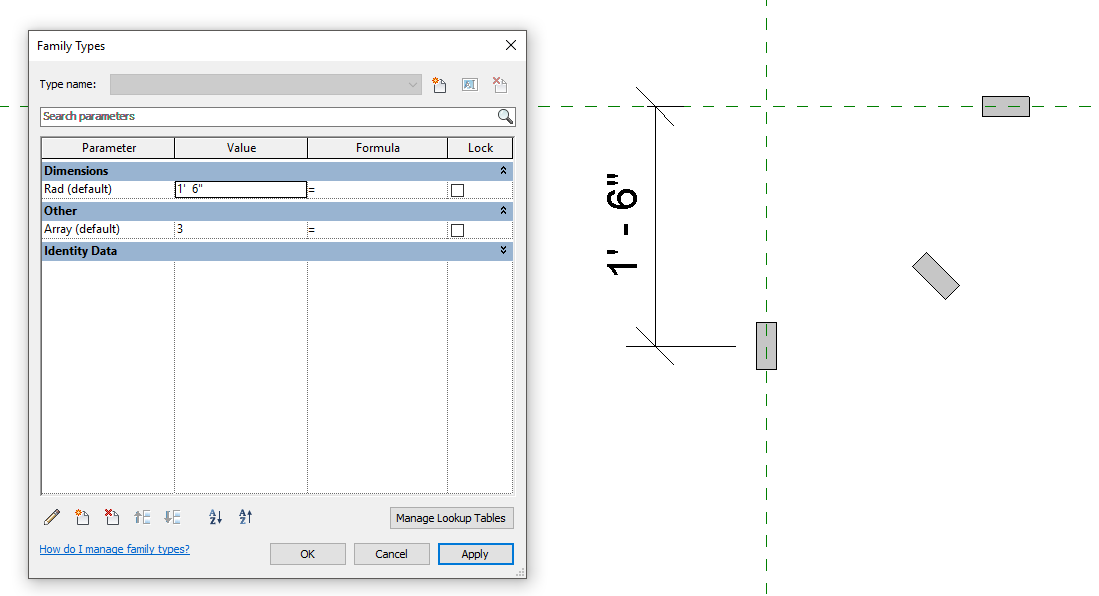Open the Type name dropdown
This screenshot has height=596, width=1099.
point(413,84)
